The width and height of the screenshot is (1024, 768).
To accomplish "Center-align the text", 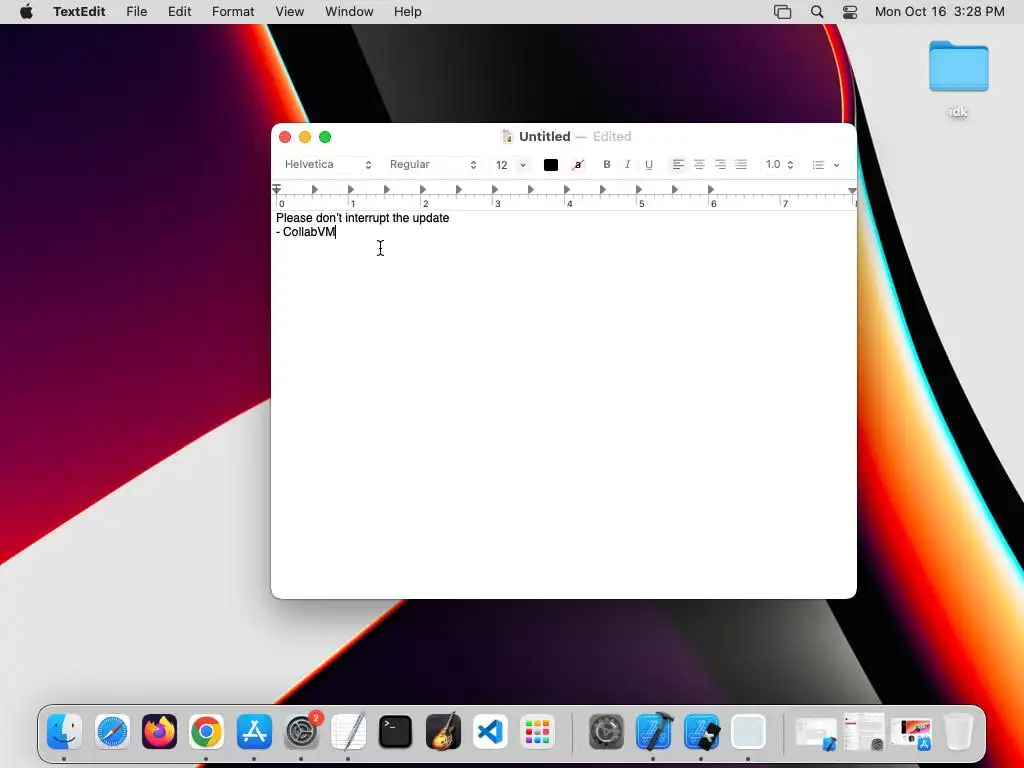I will click(x=699, y=165).
